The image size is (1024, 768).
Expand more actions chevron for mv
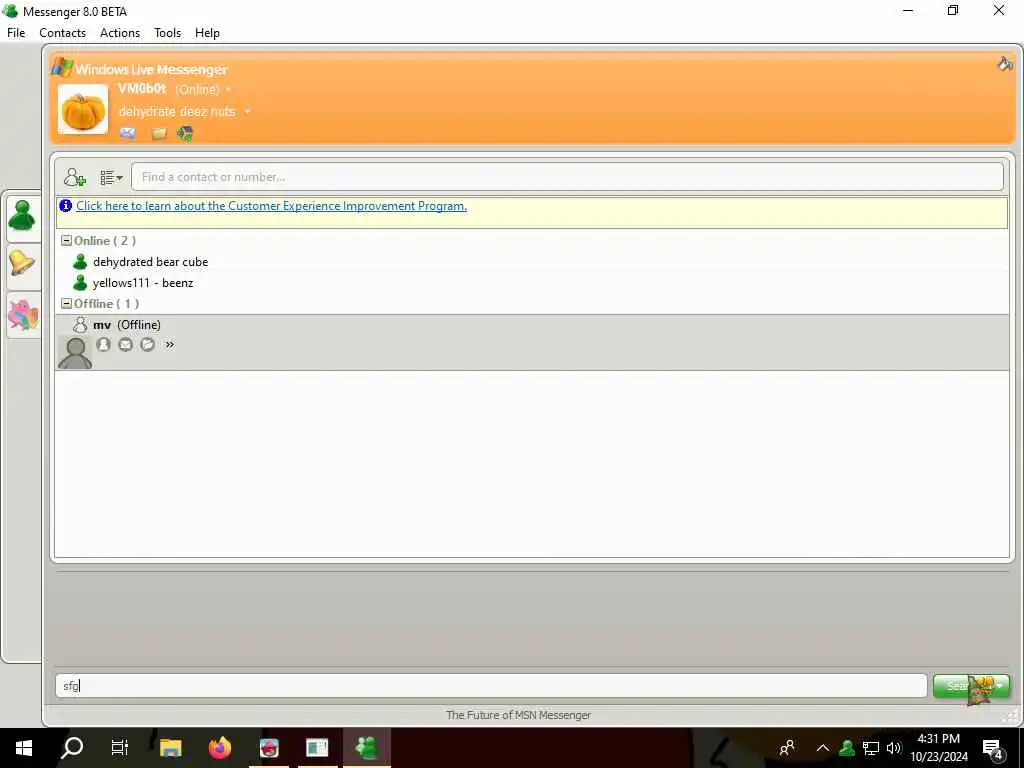pyautogui.click(x=170, y=344)
